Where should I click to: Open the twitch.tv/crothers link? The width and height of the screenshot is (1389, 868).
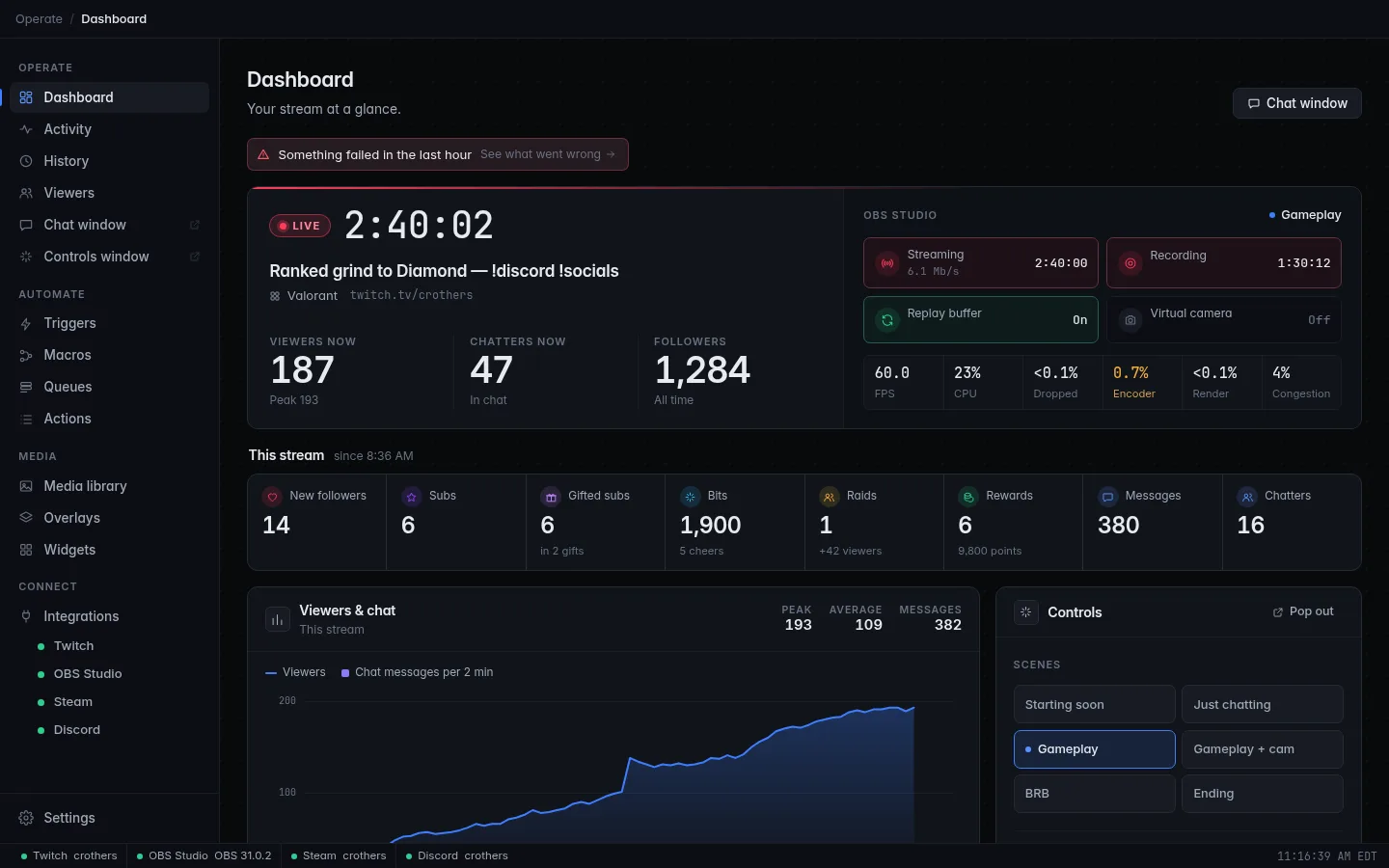[411, 295]
